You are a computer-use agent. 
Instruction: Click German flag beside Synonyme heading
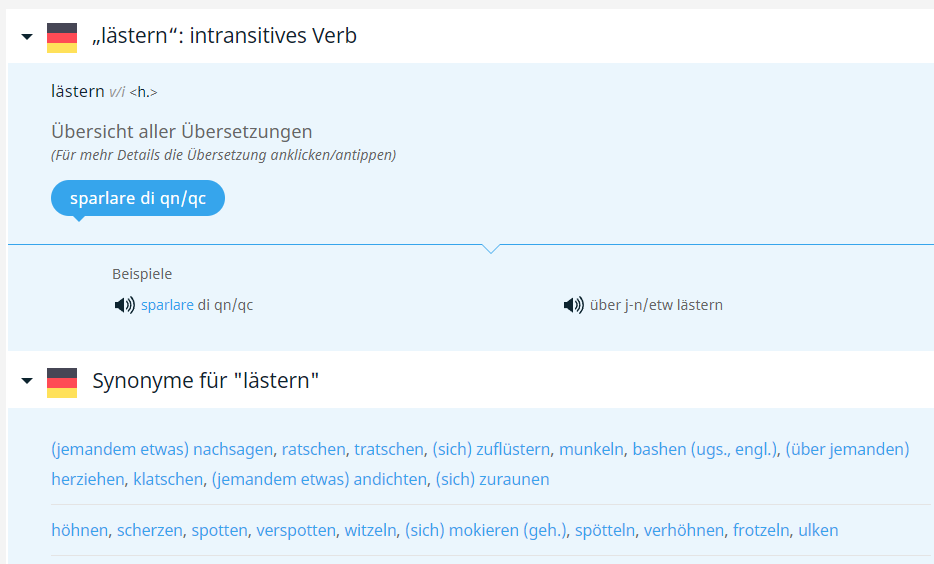62,381
